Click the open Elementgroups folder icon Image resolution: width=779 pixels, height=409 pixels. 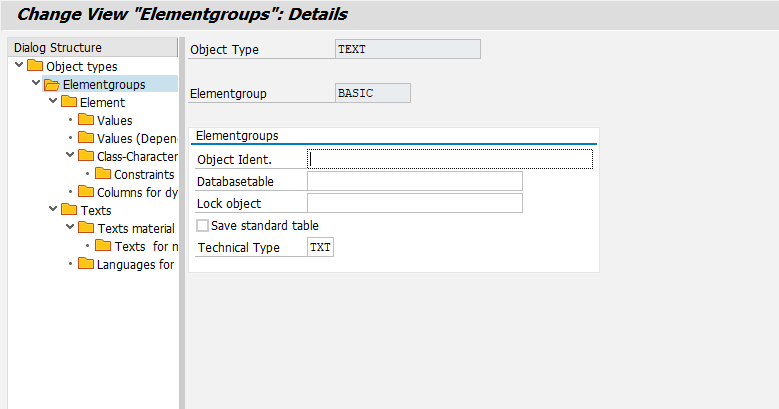click(x=52, y=84)
